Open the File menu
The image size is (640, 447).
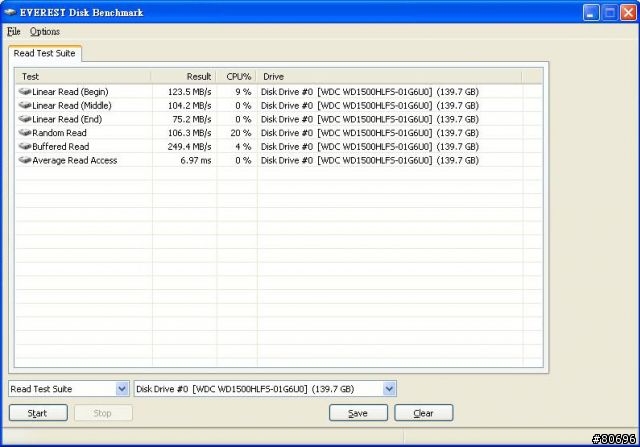pyautogui.click(x=13, y=31)
